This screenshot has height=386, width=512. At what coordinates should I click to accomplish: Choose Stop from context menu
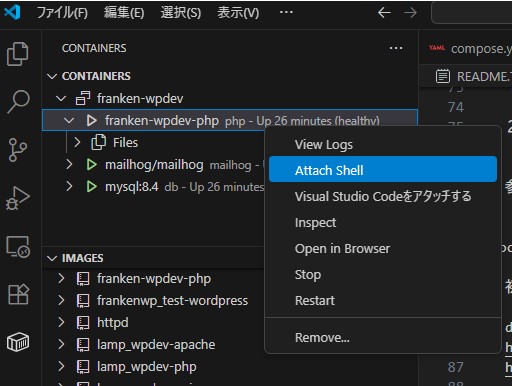(383, 274)
